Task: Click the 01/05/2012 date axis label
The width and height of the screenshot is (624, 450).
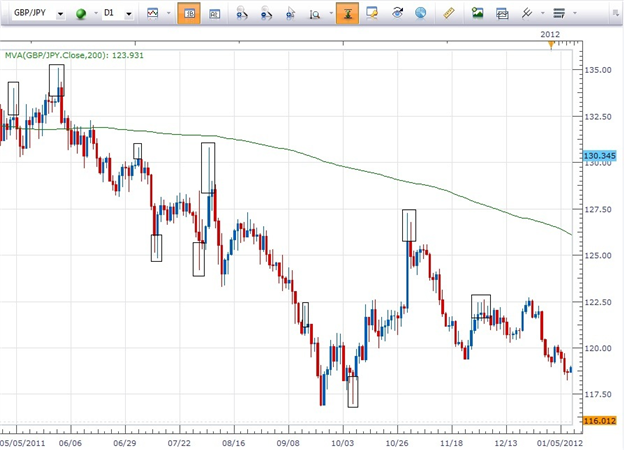Action: coord(560,443)
